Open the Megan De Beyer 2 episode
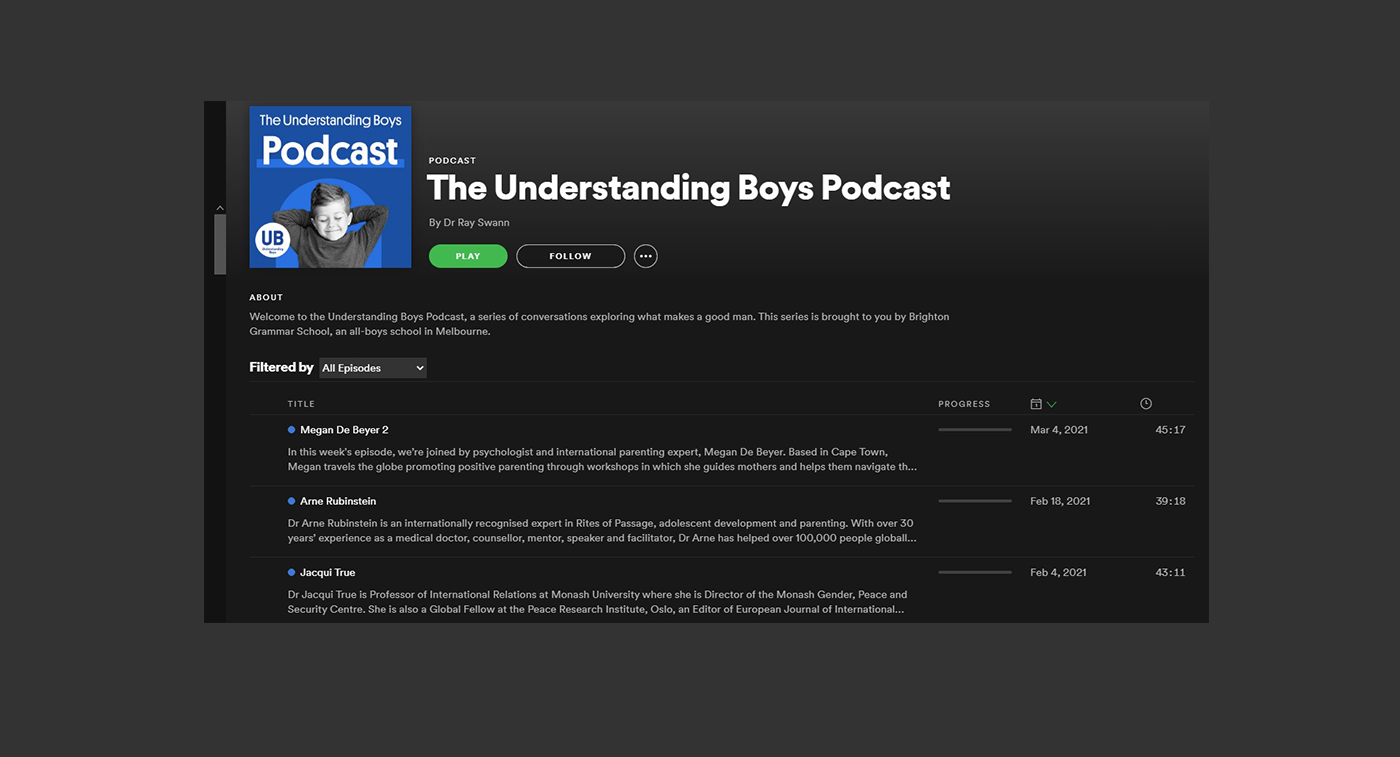1400x757 pixels. coord(344,430)
